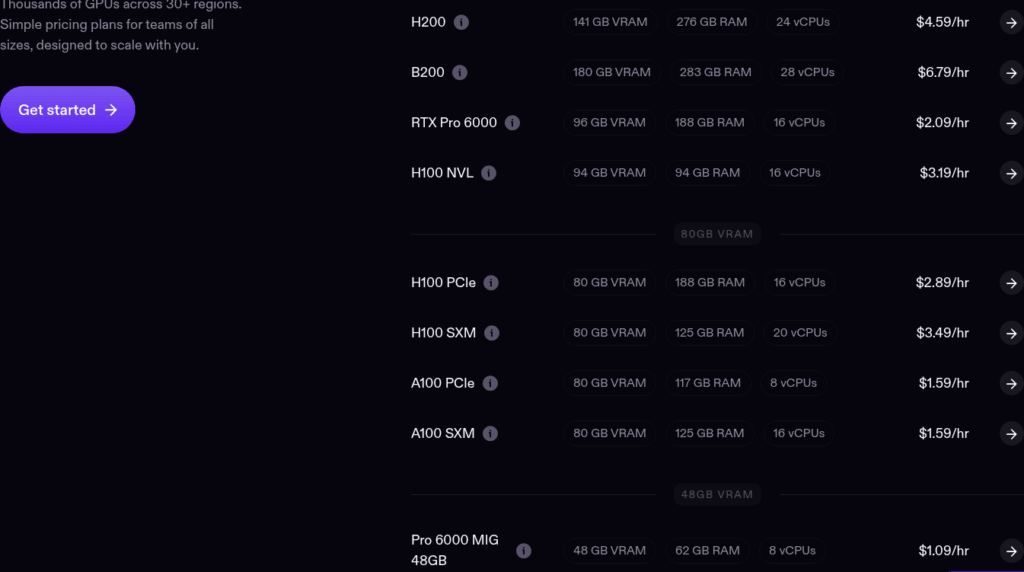The image size is (1024, 572).
Task: View info tooltip for H100 PCIe
Action: click(491, 283)
